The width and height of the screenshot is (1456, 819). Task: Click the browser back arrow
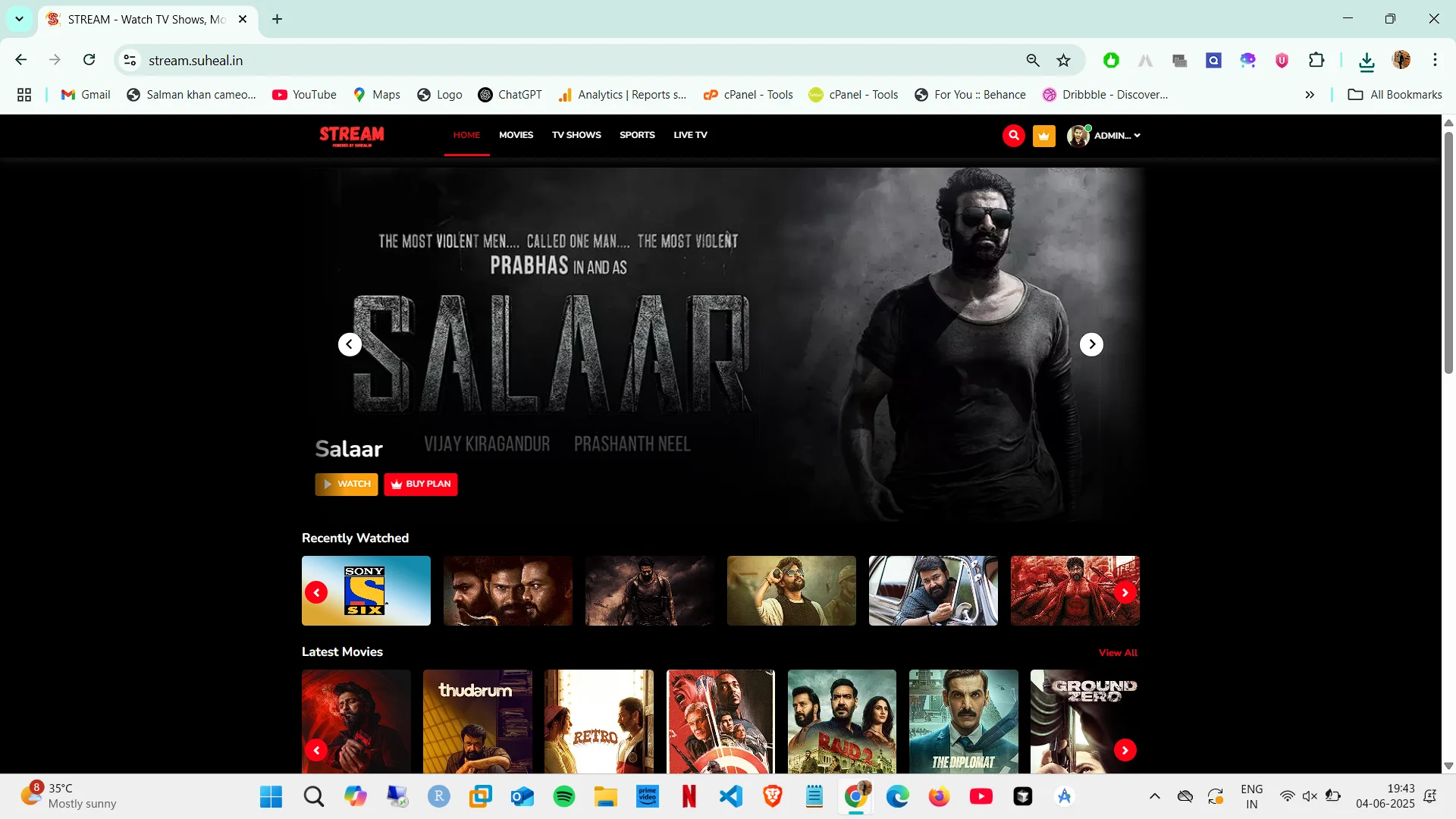pyautogui.click(x=21, y=60)
